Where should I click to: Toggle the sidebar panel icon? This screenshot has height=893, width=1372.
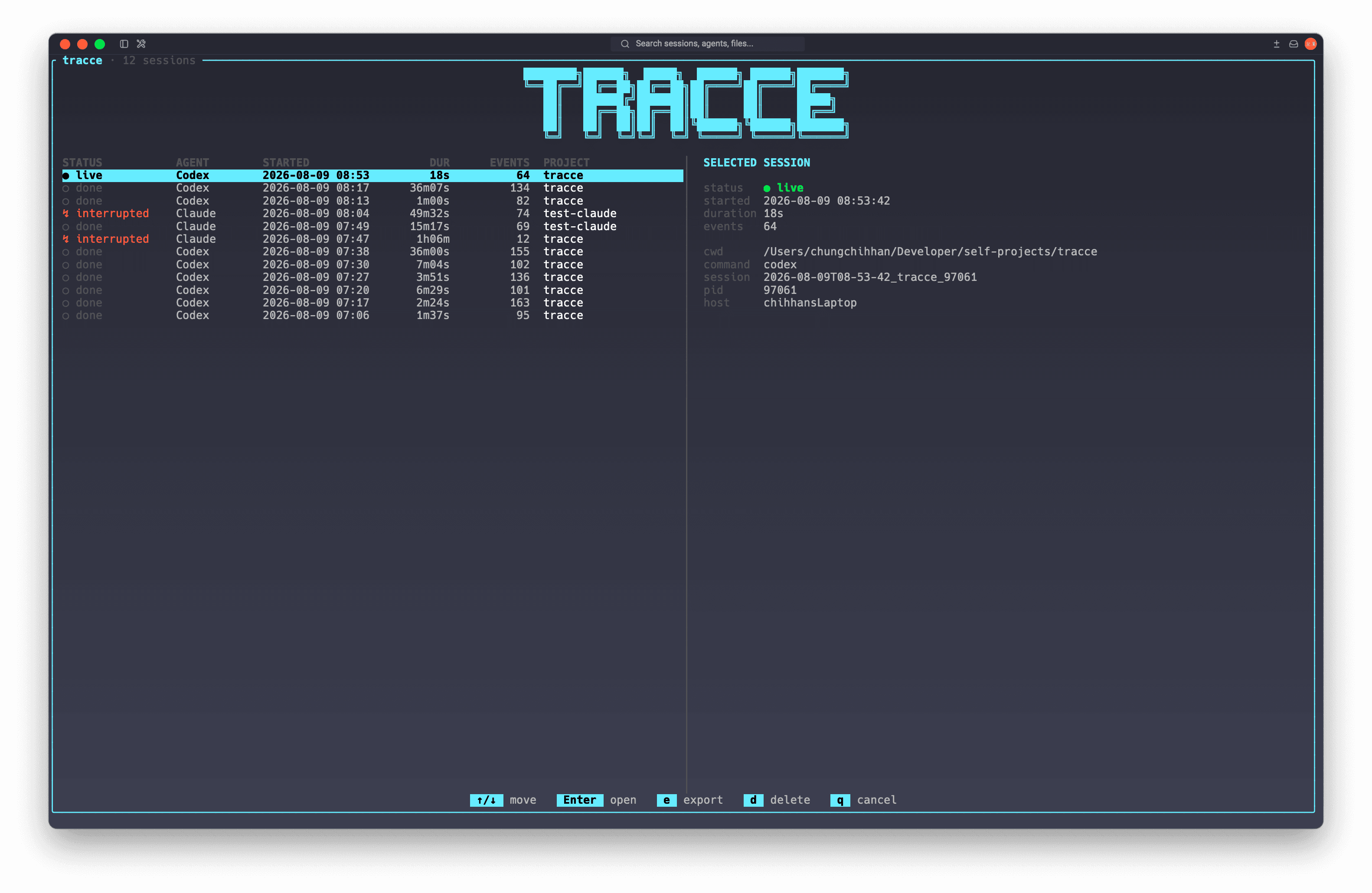(124, 44)
